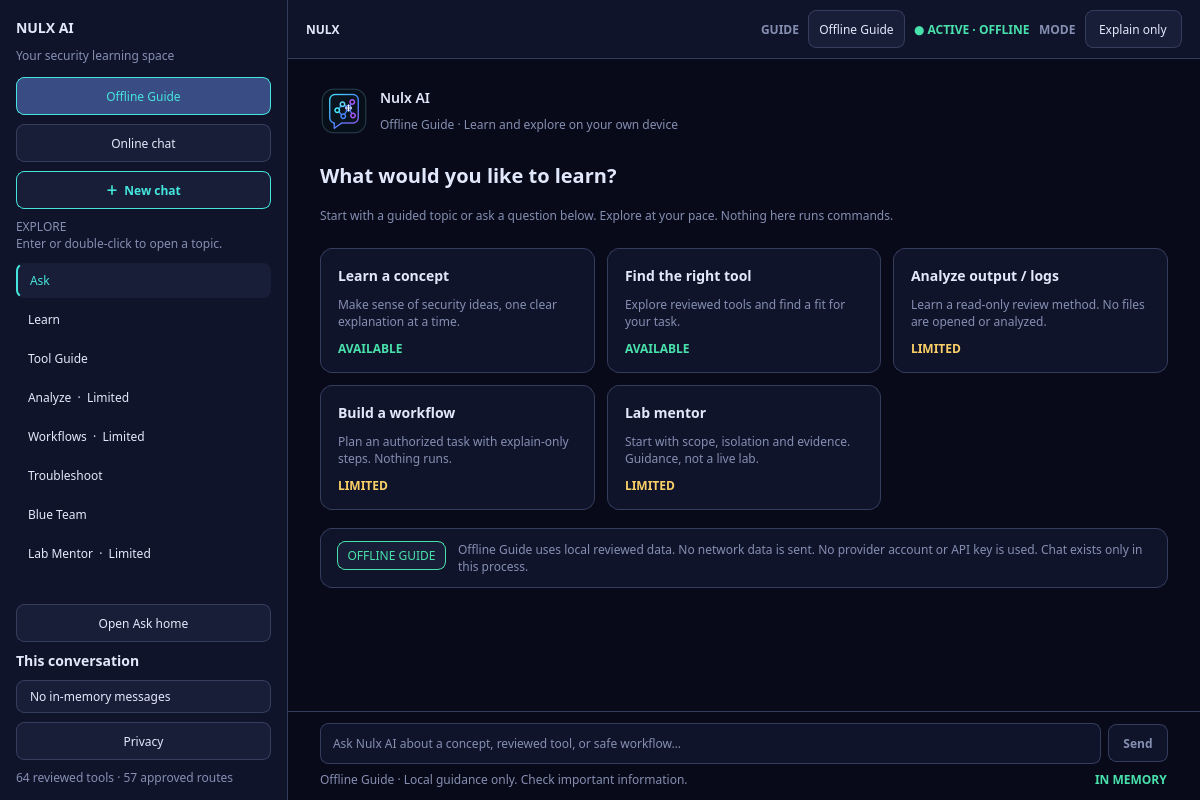Viewport: 1200px width, 800px height.
Task: Open the Tool Guide topic
Action: (x=143, y=358)
